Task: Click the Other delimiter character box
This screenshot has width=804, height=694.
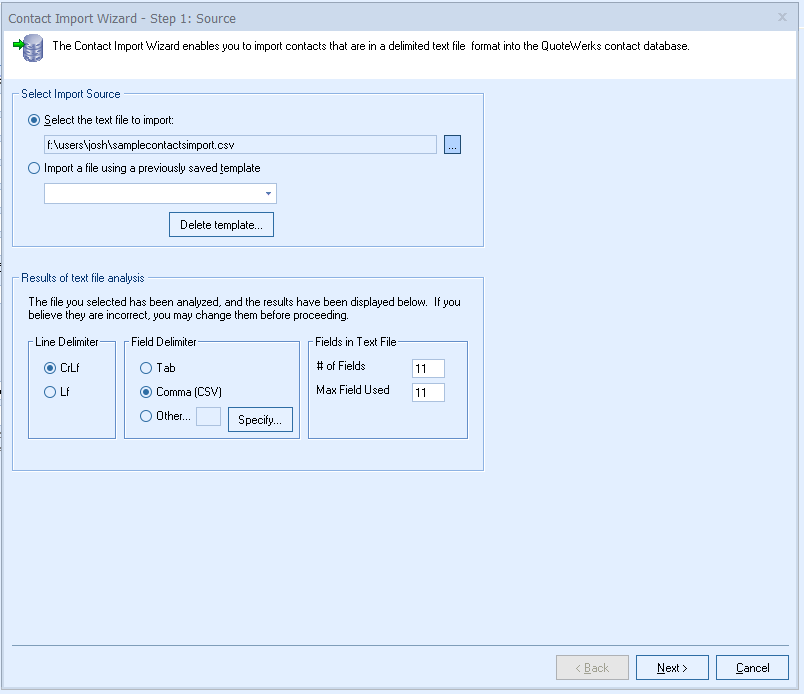Action: coord(208,417)
